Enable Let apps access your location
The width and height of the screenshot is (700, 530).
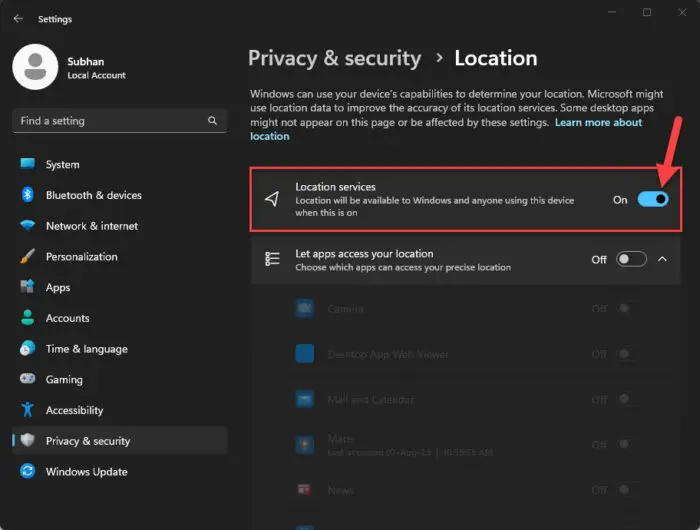pyautogui.click(x=631, y=259)
